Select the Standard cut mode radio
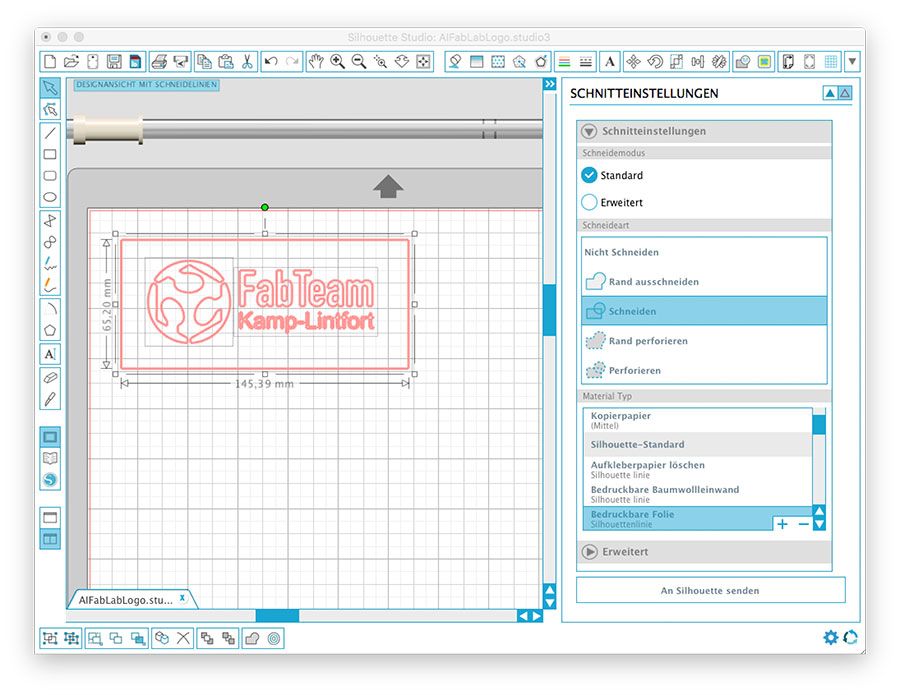Screen dimensions: 900x695 (x=589, y=175)
